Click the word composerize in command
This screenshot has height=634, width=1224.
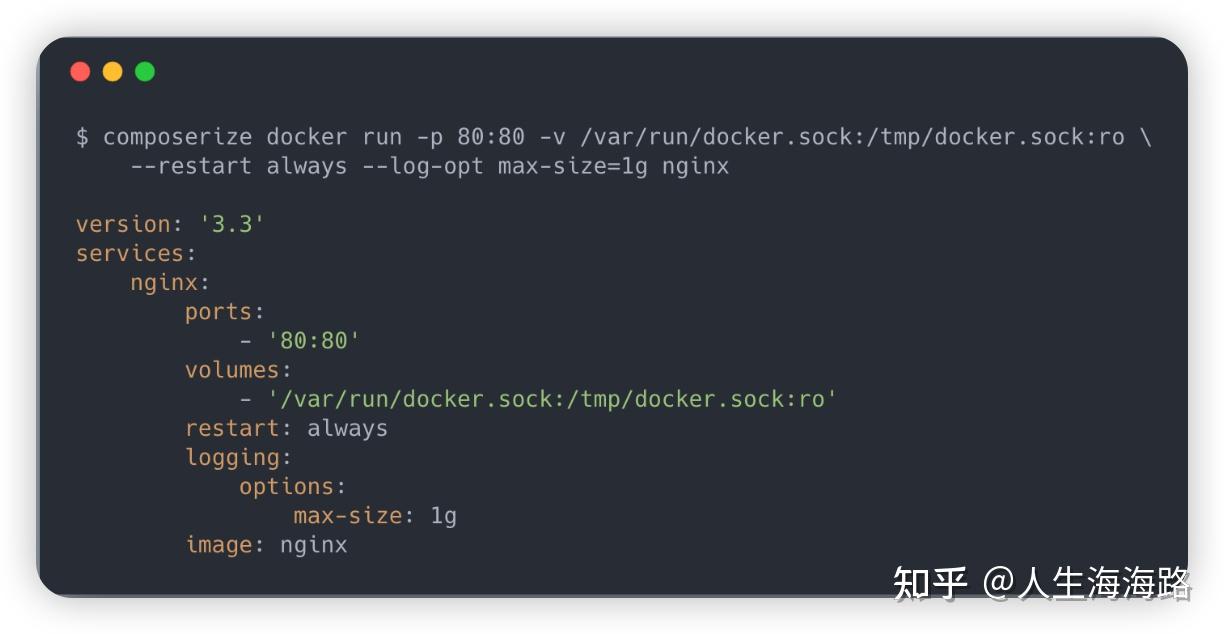point(176,137)
